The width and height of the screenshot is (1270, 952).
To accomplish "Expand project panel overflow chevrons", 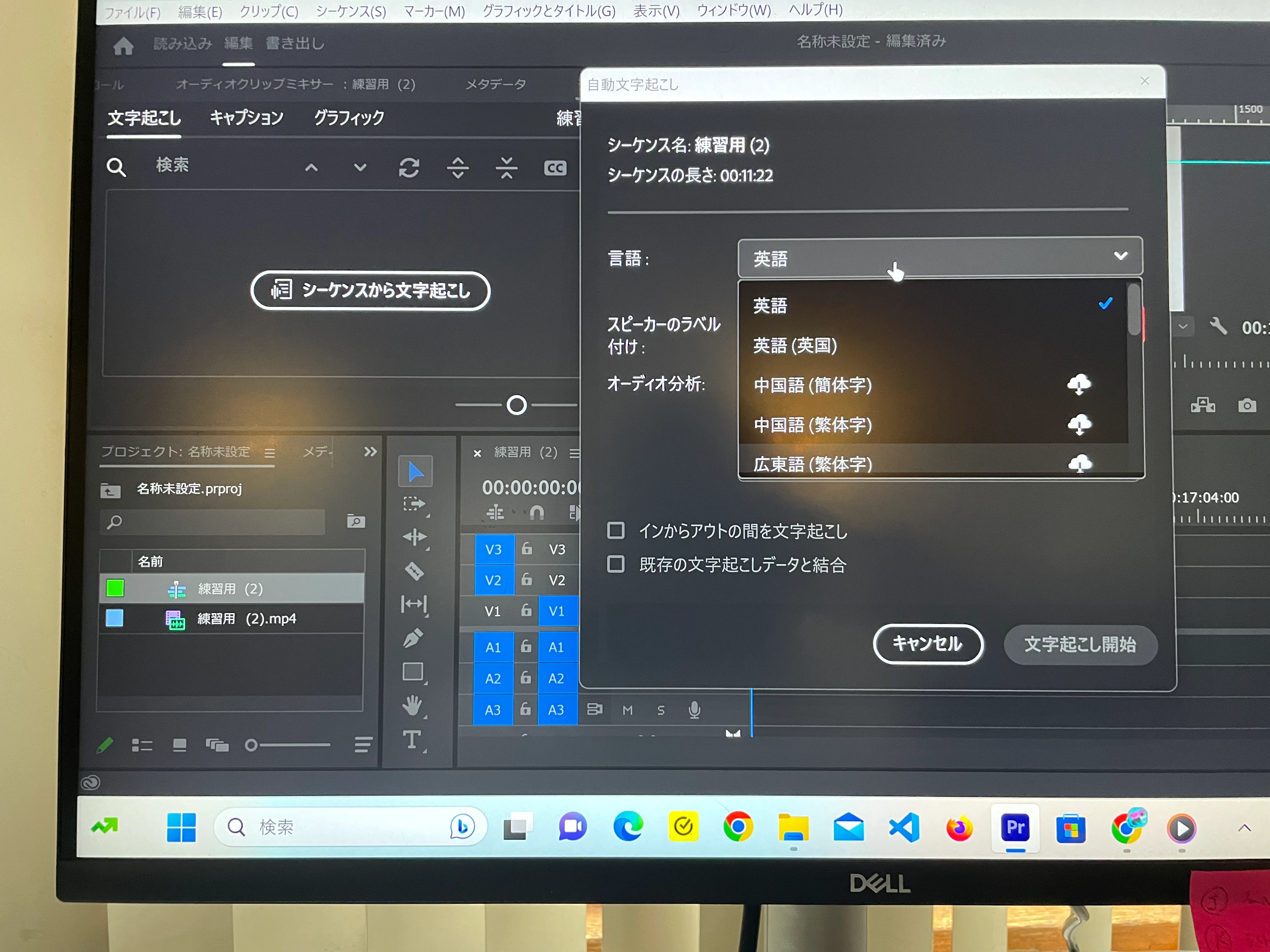I will point(370,452).
